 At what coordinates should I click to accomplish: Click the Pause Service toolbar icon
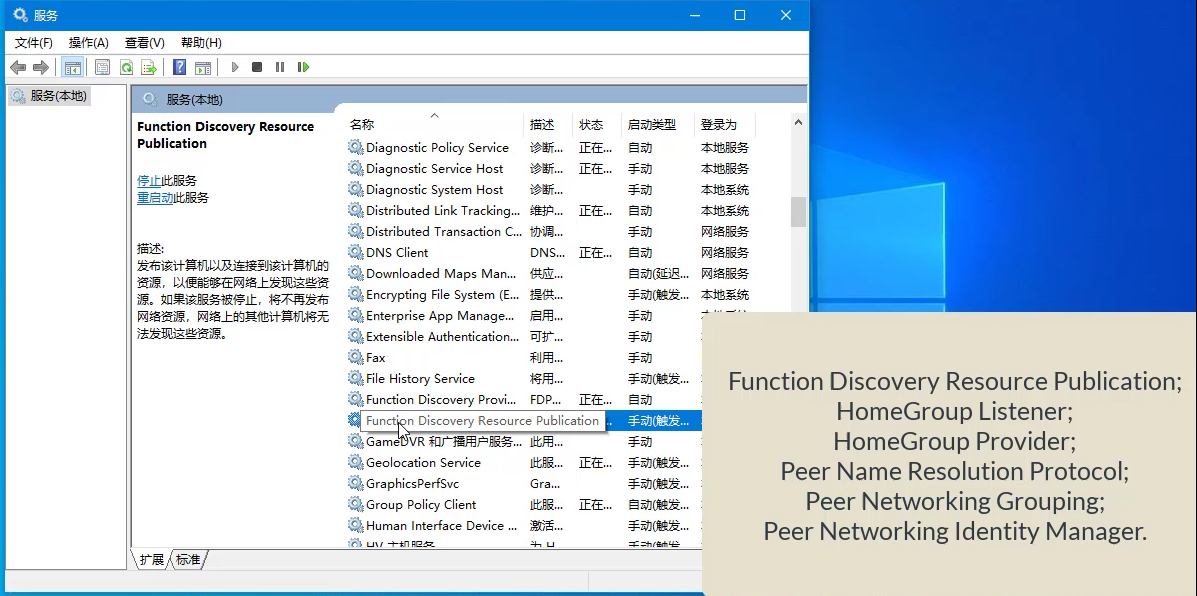tap(280, 67)
